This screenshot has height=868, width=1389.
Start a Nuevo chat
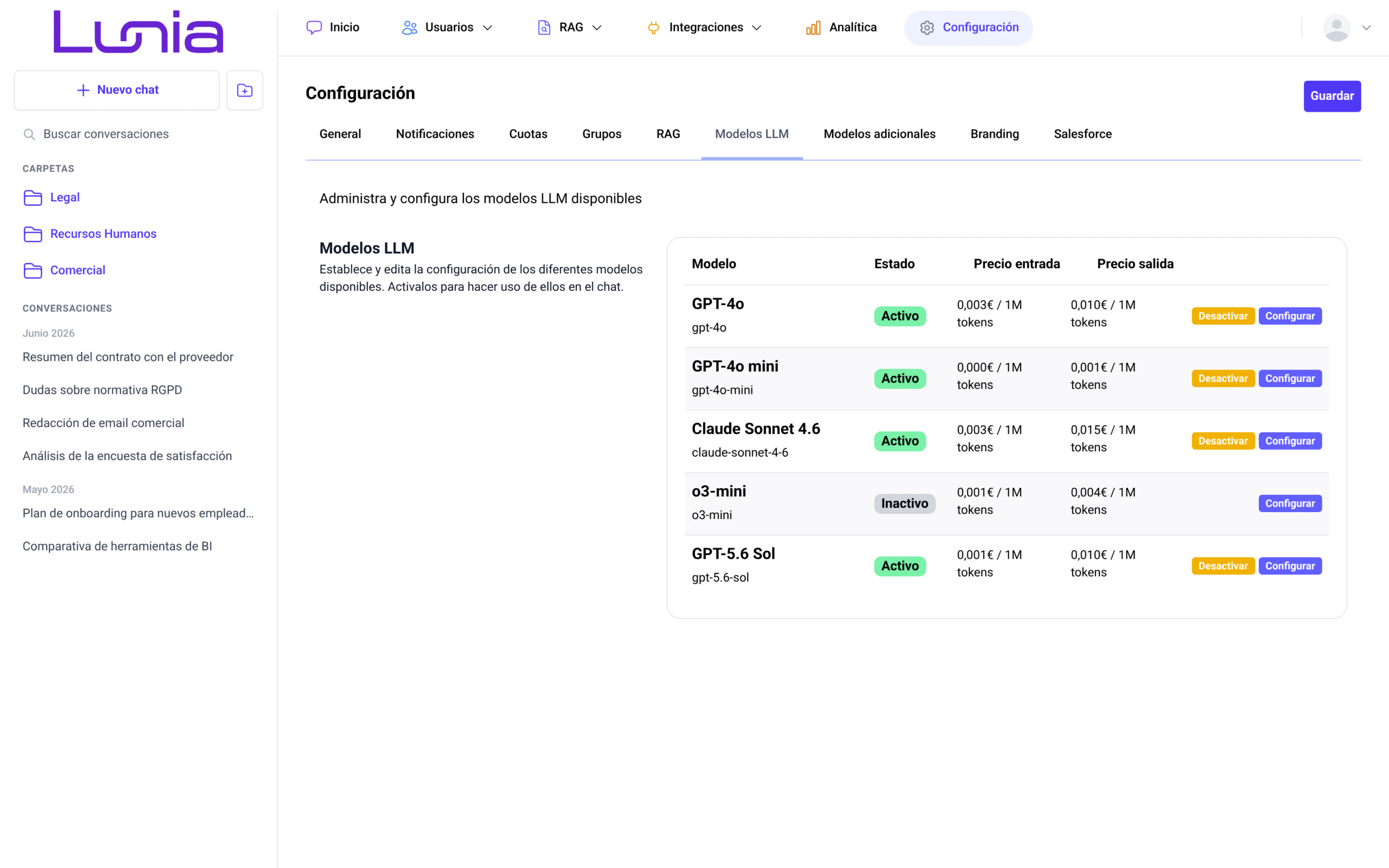(x=117, y=90)
